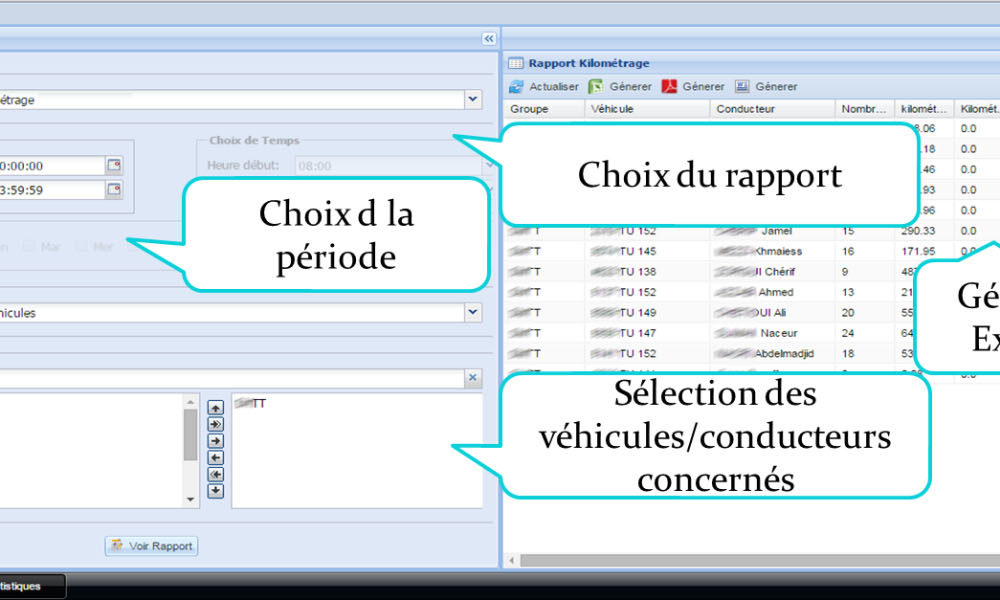
Task: Open the calendar picker for the 23:59:59 end date
Action: click(114, 189)
